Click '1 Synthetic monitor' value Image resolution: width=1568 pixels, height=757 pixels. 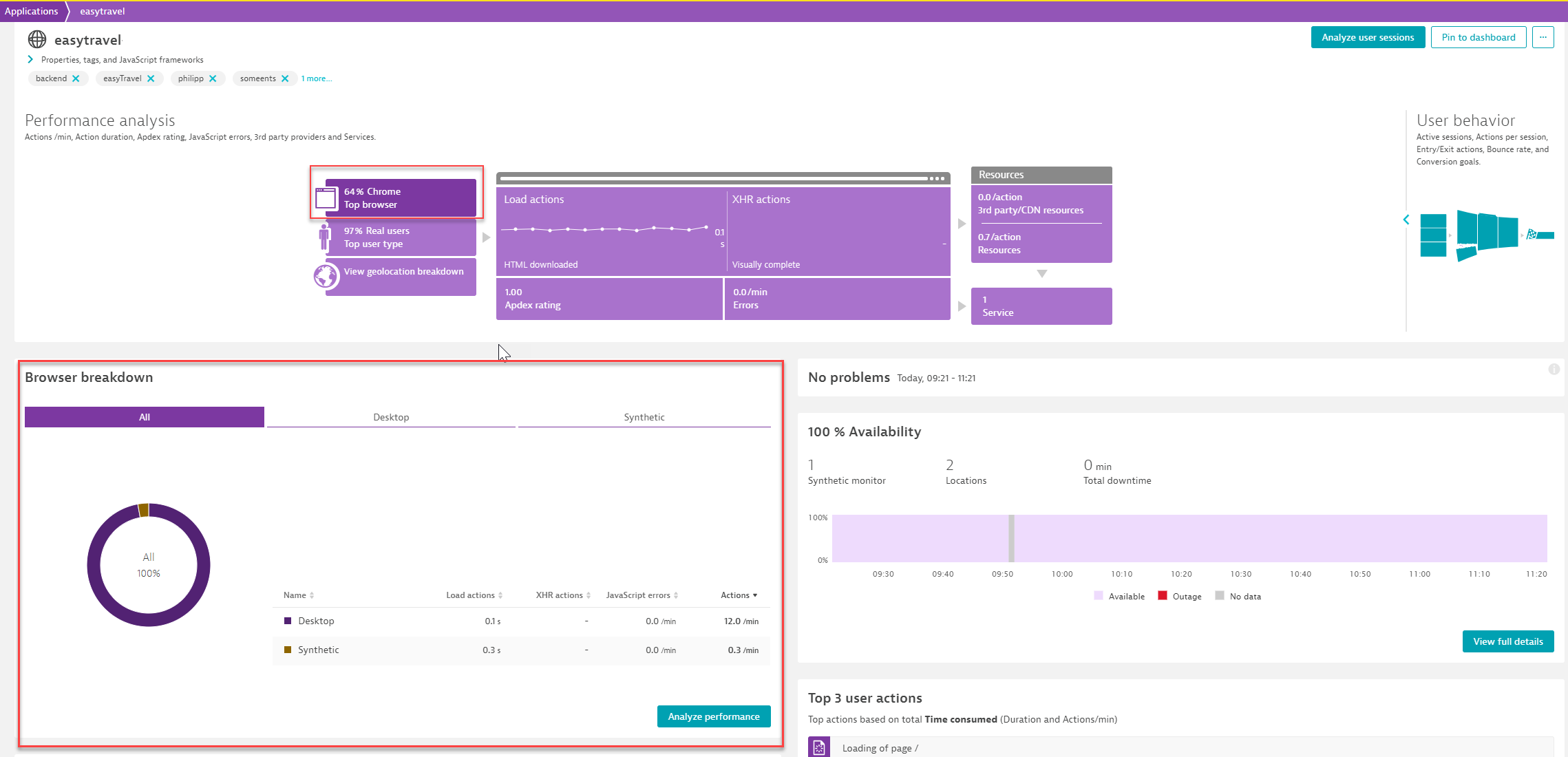point(847,472)
